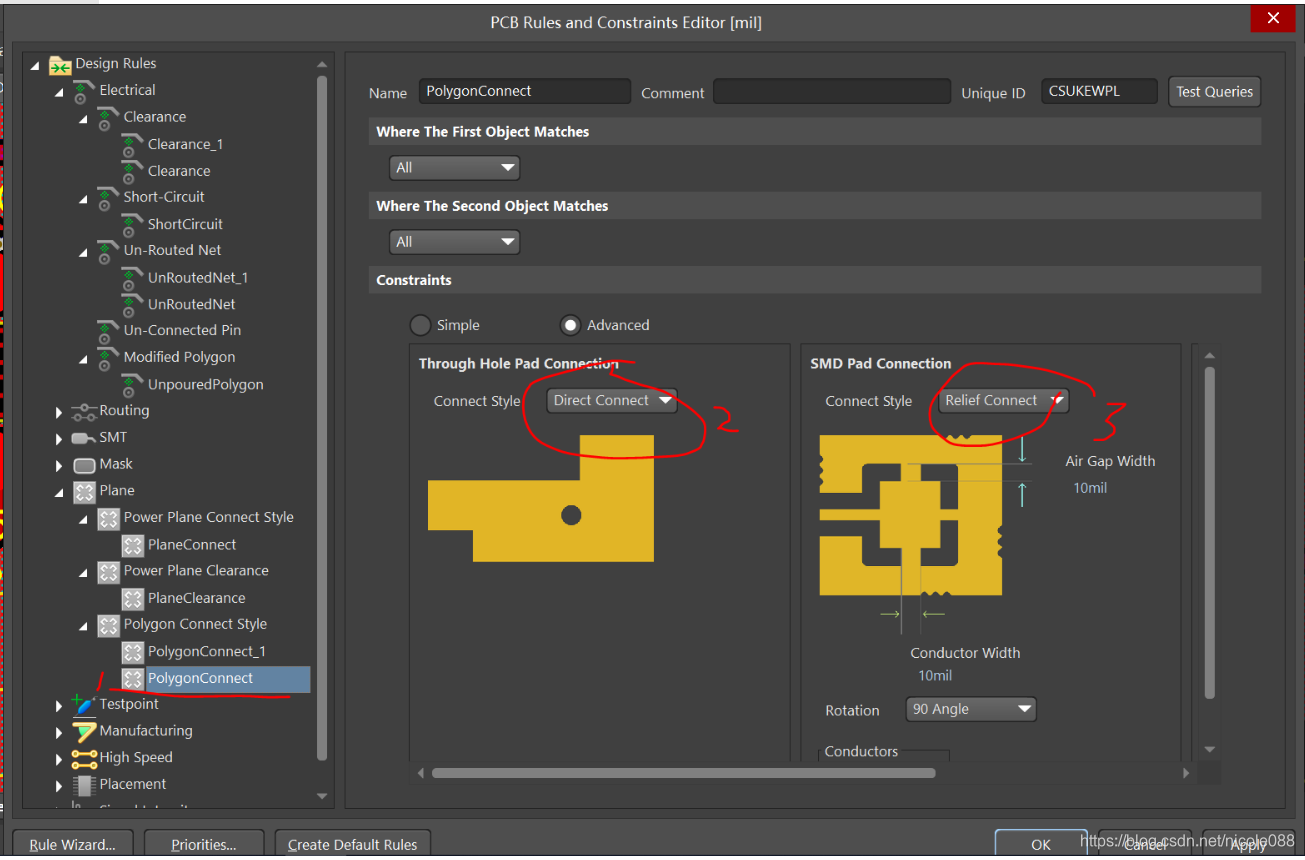Click the High Speed category icon
The width and height of the screenshot is (1305, 860).
point(84,758)
